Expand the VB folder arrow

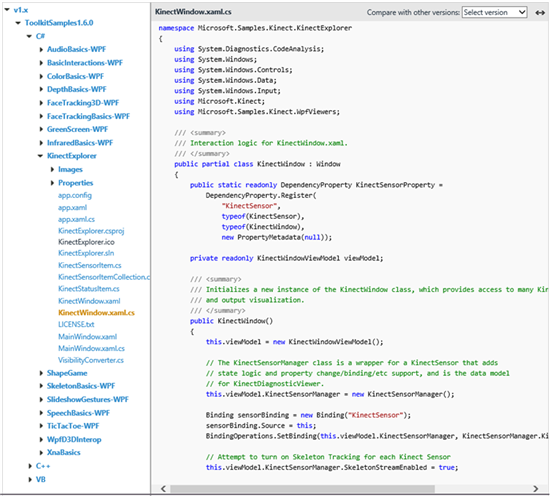(30, 480)
